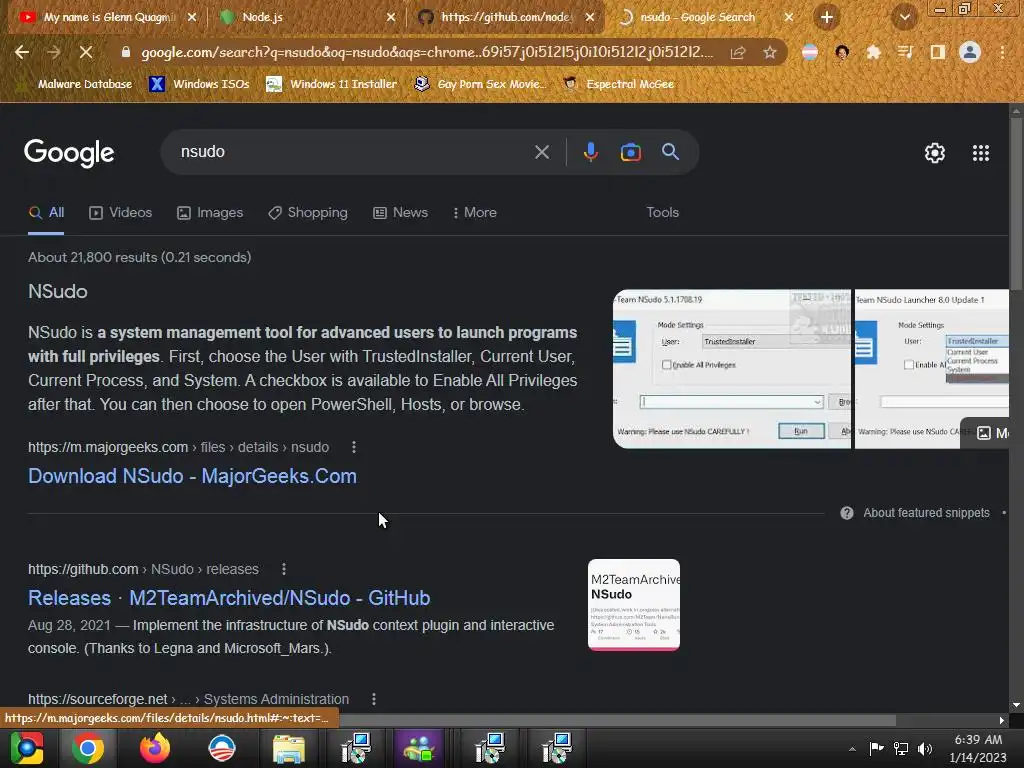The width and height of the screenshot is (1024, 768).
Task: Open search Tools
Action: (662, 213)
